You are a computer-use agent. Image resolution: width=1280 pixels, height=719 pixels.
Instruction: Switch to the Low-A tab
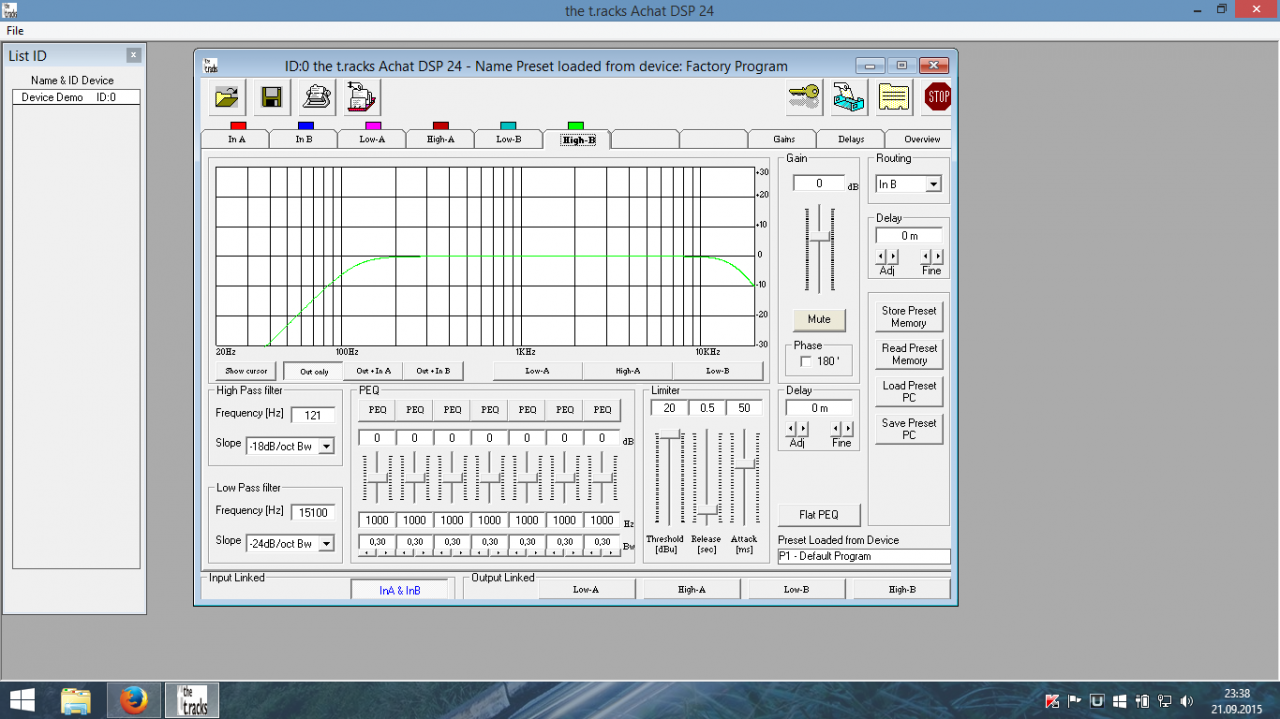pyautogui.click(x=372, y=139)
